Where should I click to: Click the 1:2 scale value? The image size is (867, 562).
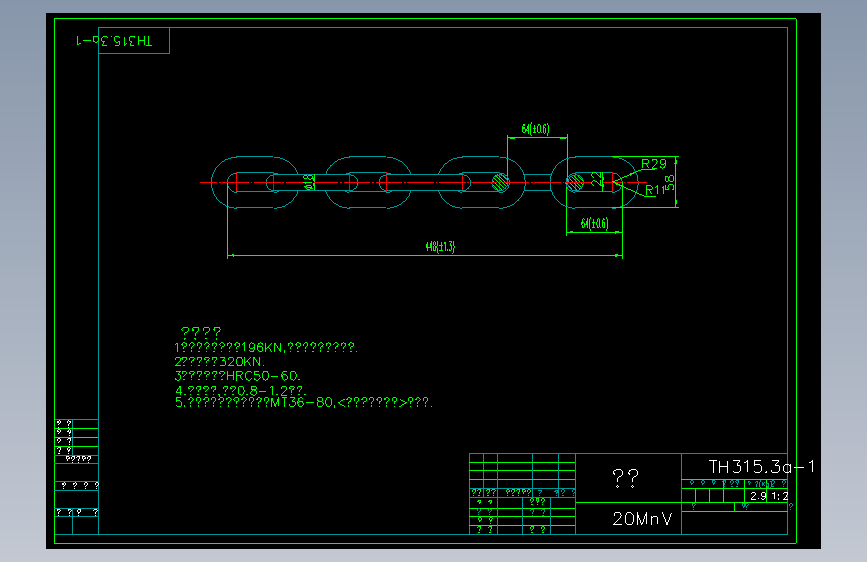pos(779,496)
